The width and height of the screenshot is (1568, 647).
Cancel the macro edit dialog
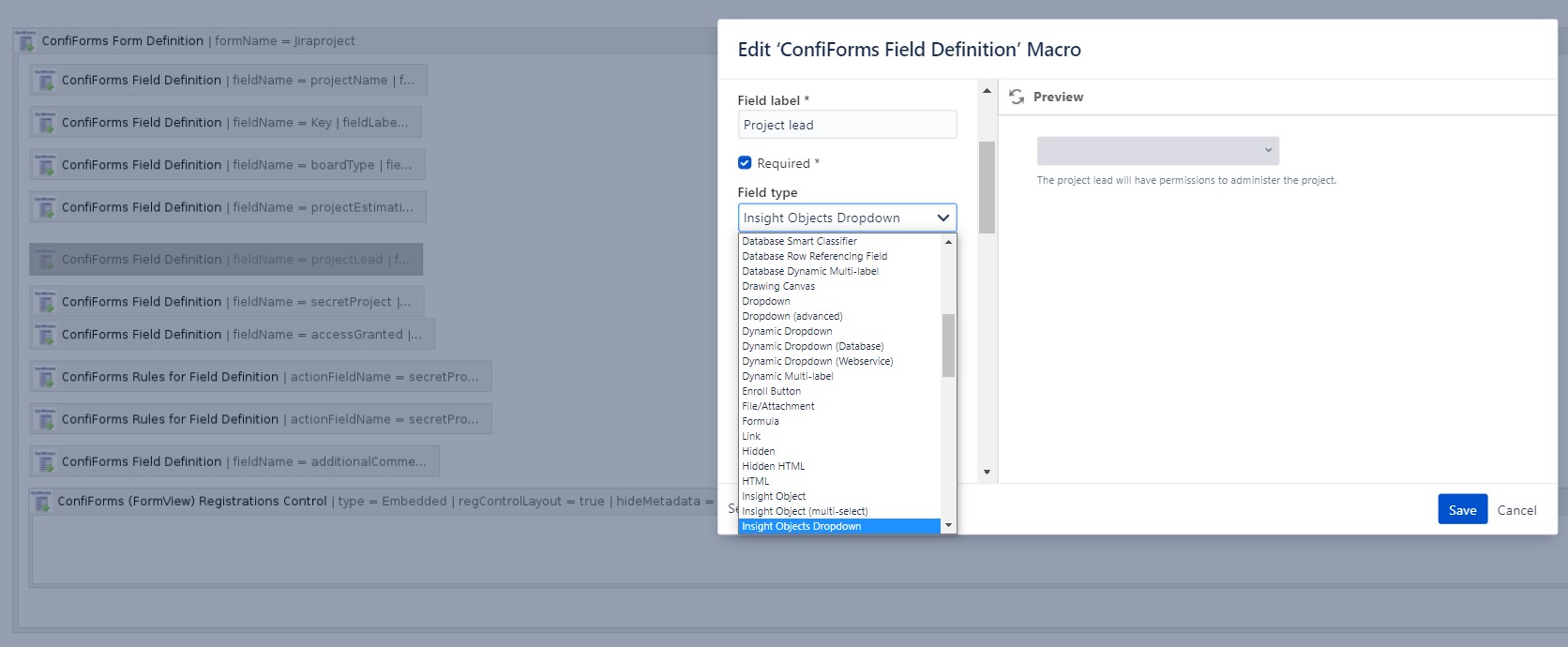tap(1516, 510)
